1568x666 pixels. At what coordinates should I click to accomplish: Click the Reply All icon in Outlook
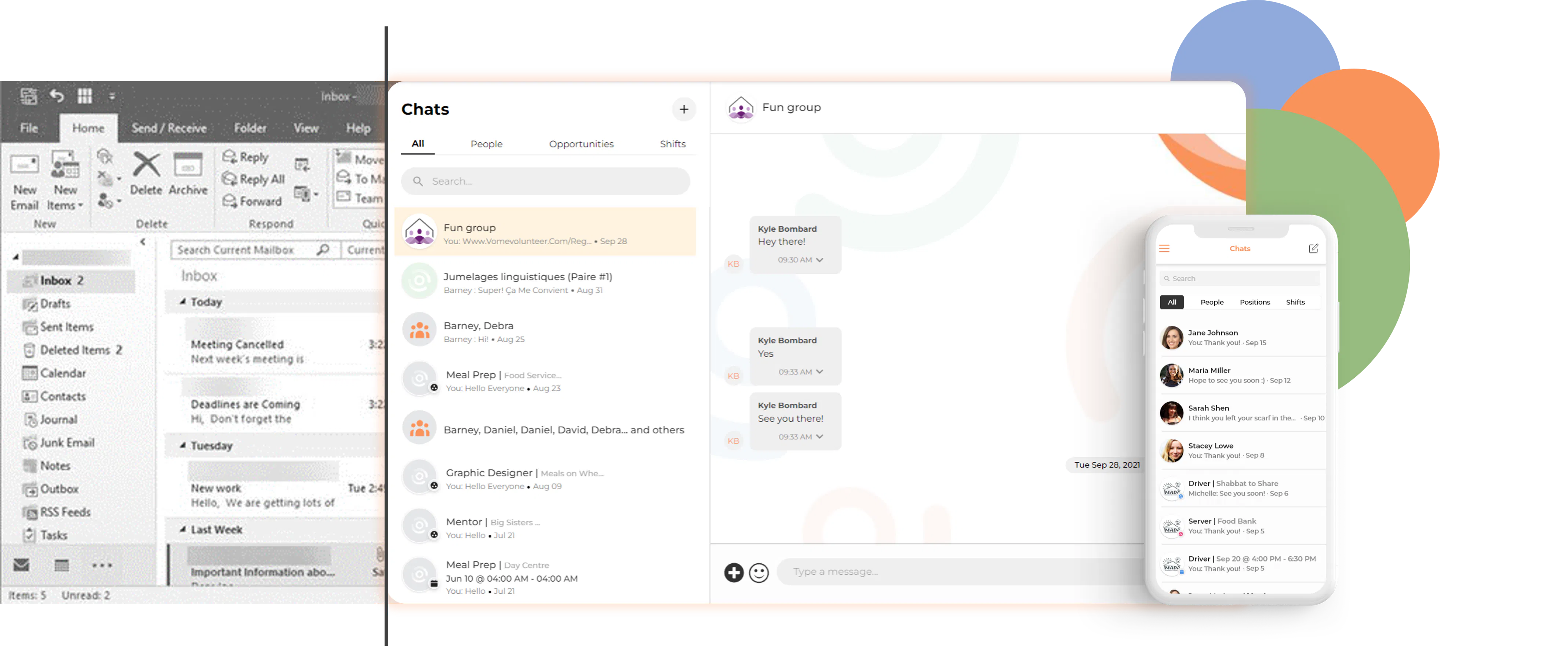[x=229, y=178]
